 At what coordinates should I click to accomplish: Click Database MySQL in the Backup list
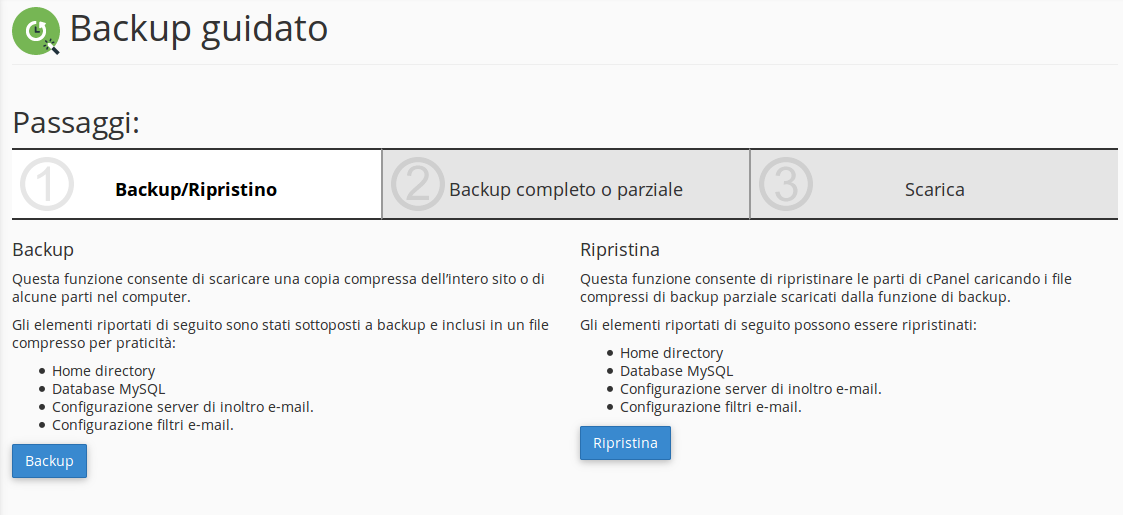[x=108, y=389]
